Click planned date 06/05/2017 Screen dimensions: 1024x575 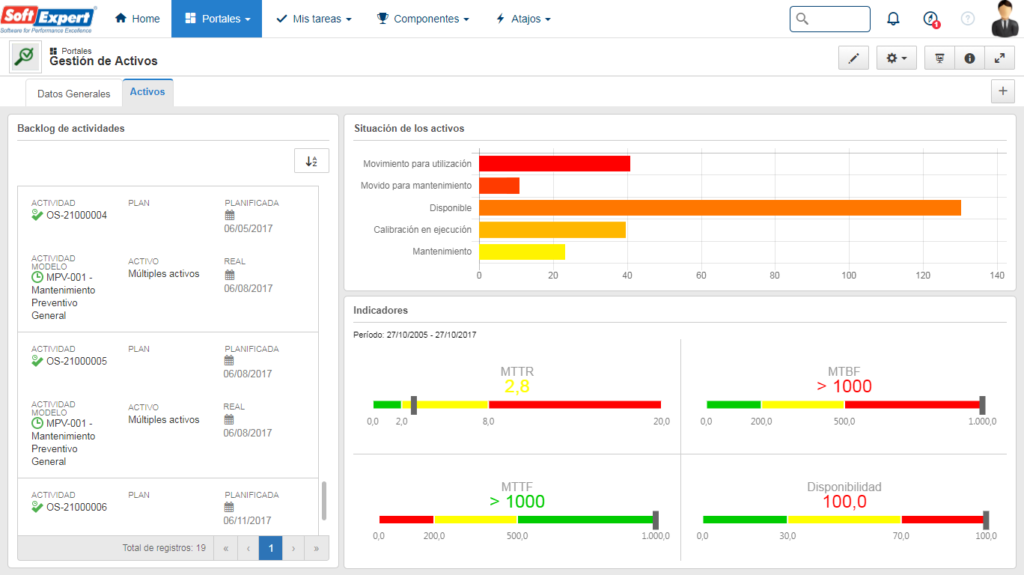point(248,229)
